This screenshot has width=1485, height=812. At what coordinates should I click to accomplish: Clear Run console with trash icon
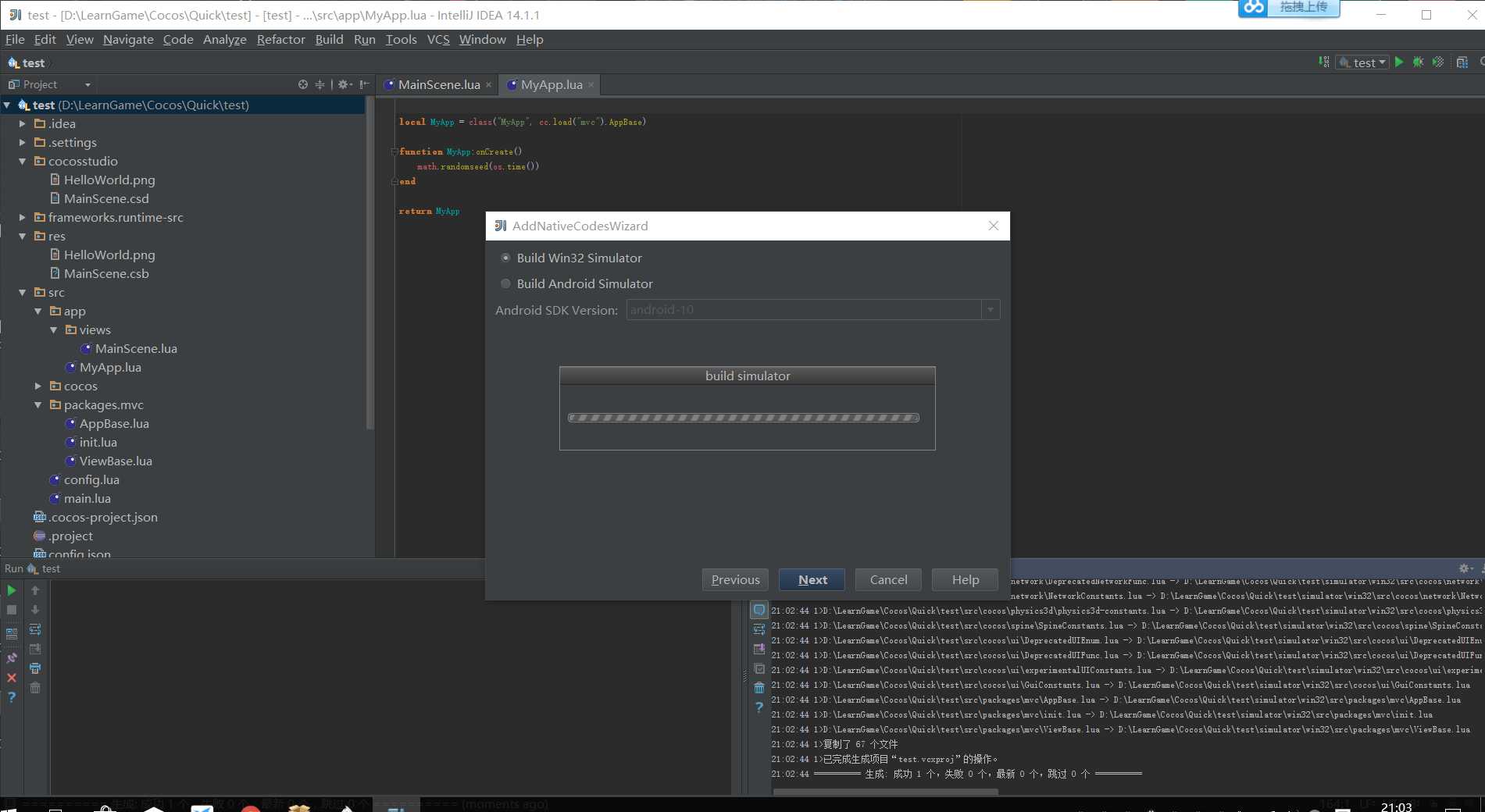click(35, 688)
